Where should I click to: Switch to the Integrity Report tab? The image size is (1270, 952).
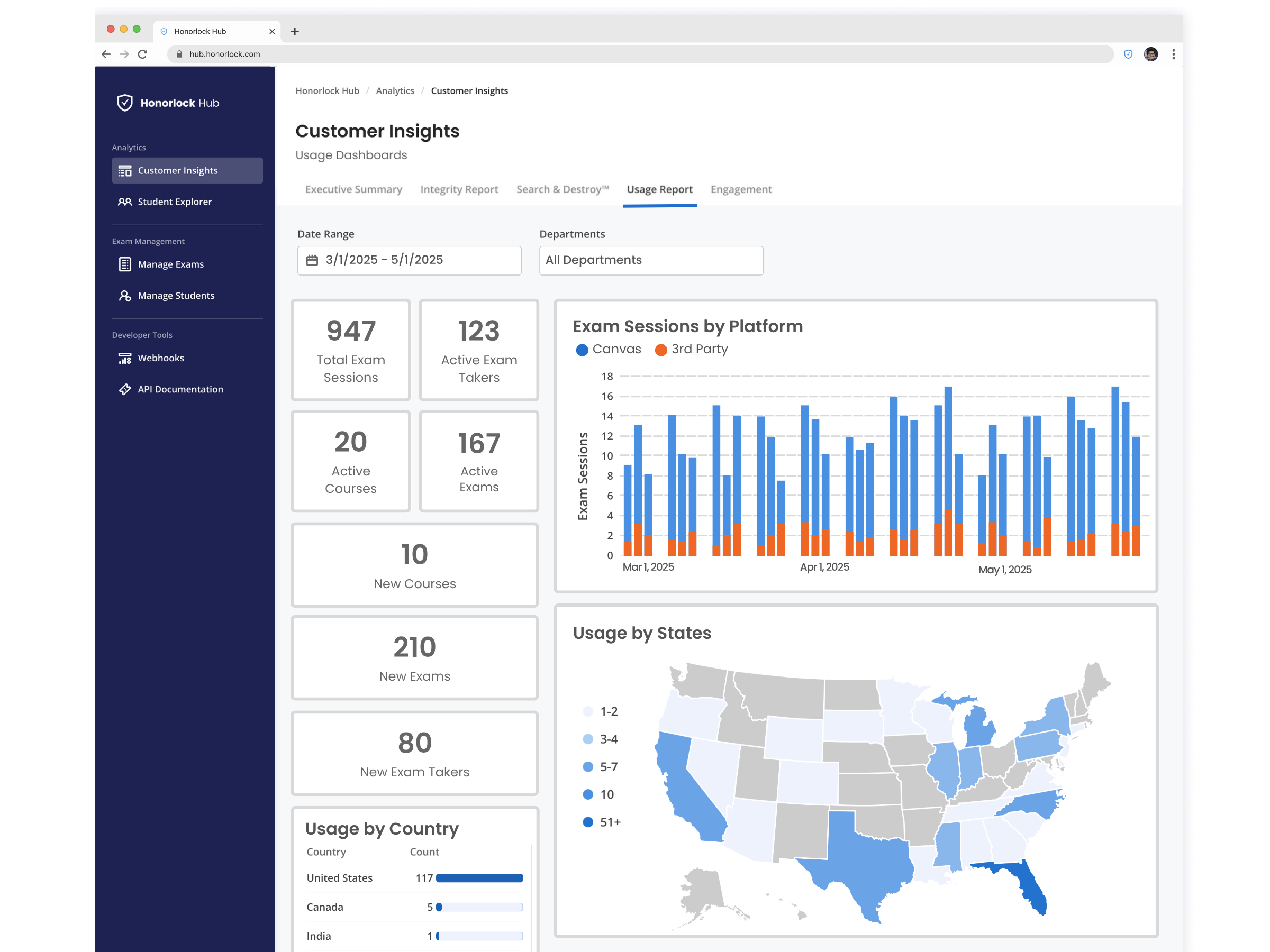[459, 189]
